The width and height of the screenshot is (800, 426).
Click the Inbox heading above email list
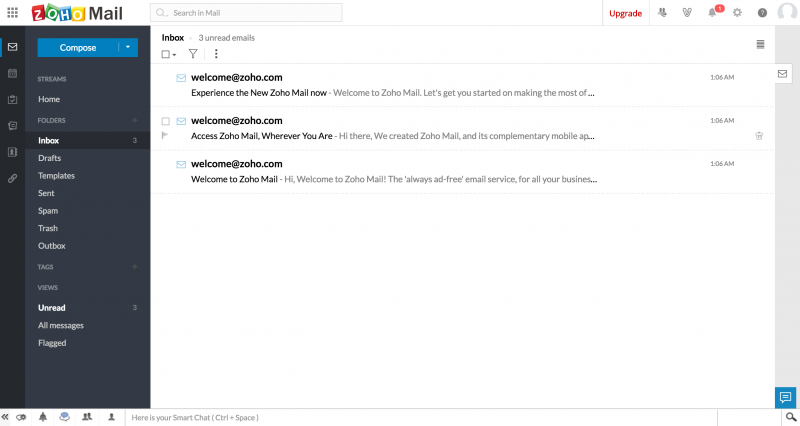click(172, 37)
